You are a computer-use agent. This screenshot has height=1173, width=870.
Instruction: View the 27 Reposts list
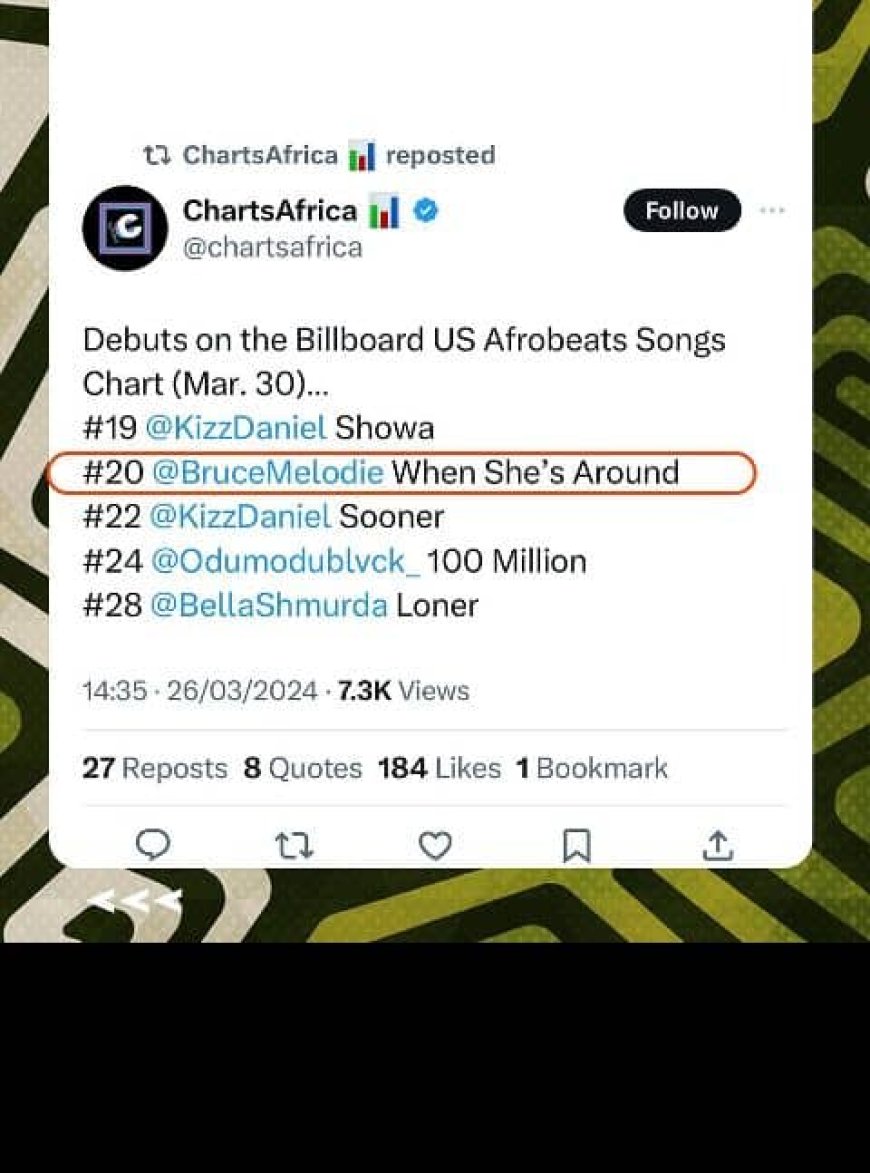(x=155, y=768)
